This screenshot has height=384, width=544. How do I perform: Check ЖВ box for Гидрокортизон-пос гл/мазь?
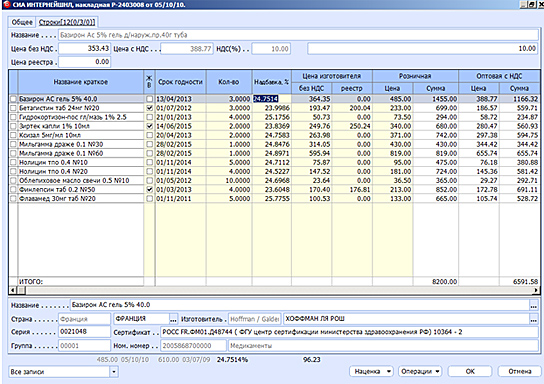(x=149, y=117)
